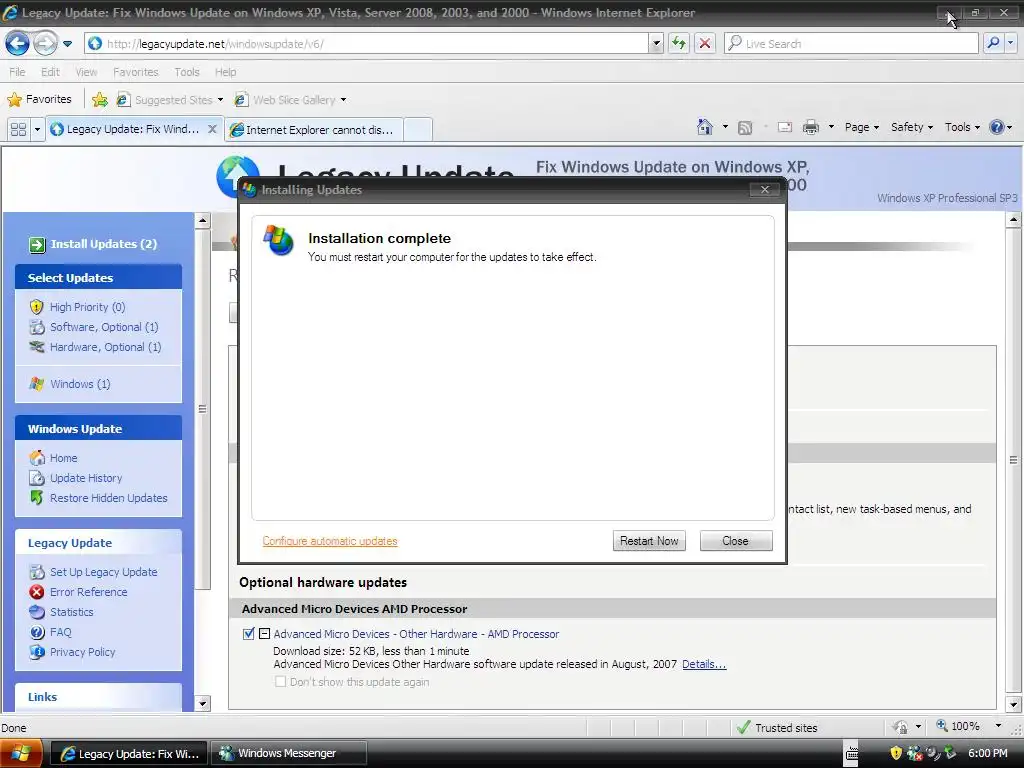Click the Forward navigation arrow

pos(44,44)
